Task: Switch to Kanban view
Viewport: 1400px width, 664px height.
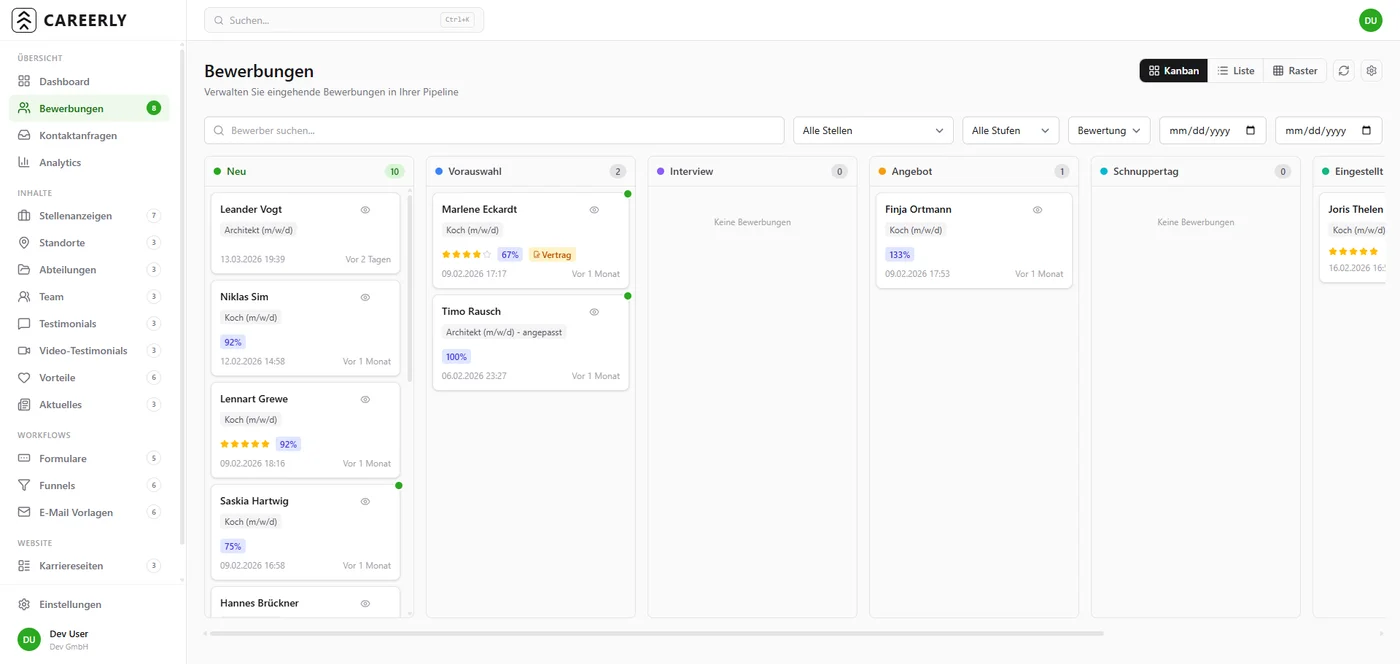Action: (x=1173, y=71)
